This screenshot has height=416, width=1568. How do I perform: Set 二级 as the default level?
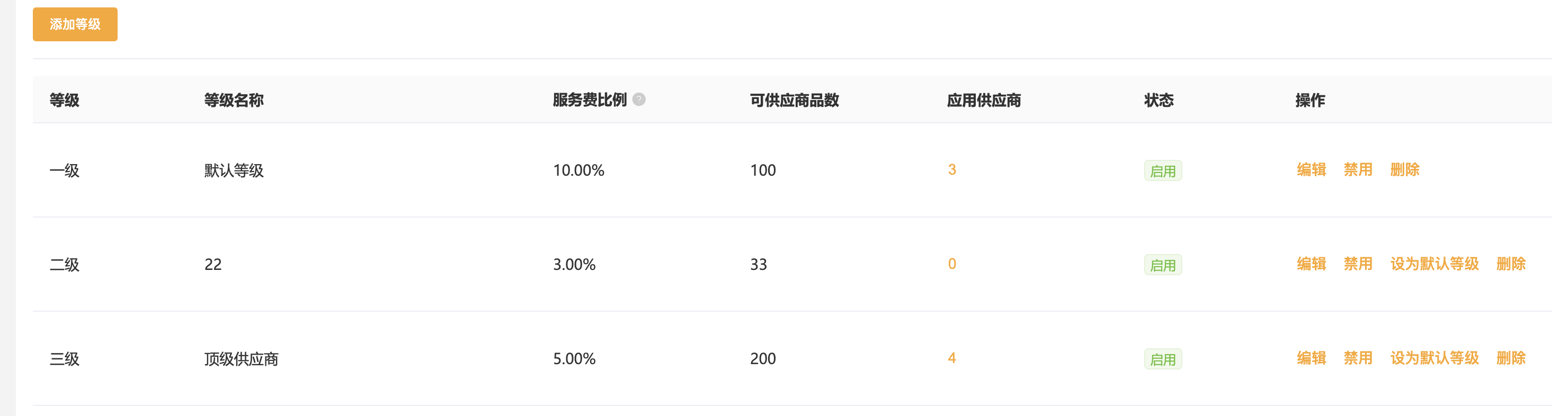click(x=1434, y=264)
